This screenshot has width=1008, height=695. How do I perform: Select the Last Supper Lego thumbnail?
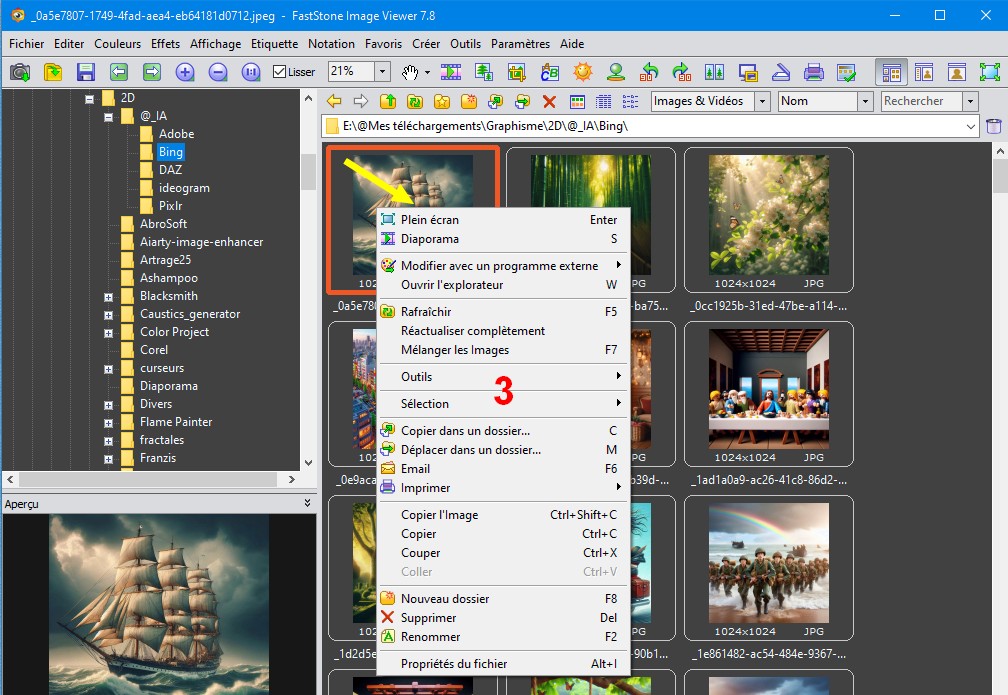[x=769, y=389]
